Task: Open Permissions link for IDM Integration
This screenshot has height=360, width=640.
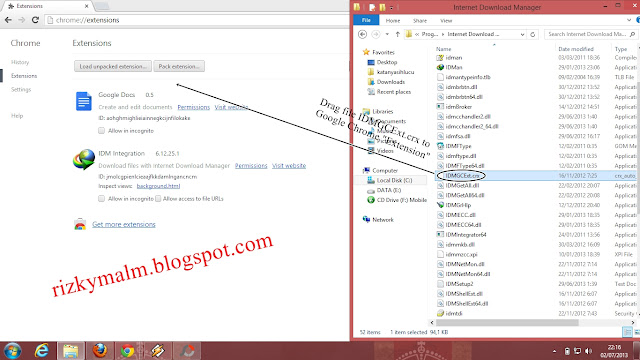Action: pos(251,165)
